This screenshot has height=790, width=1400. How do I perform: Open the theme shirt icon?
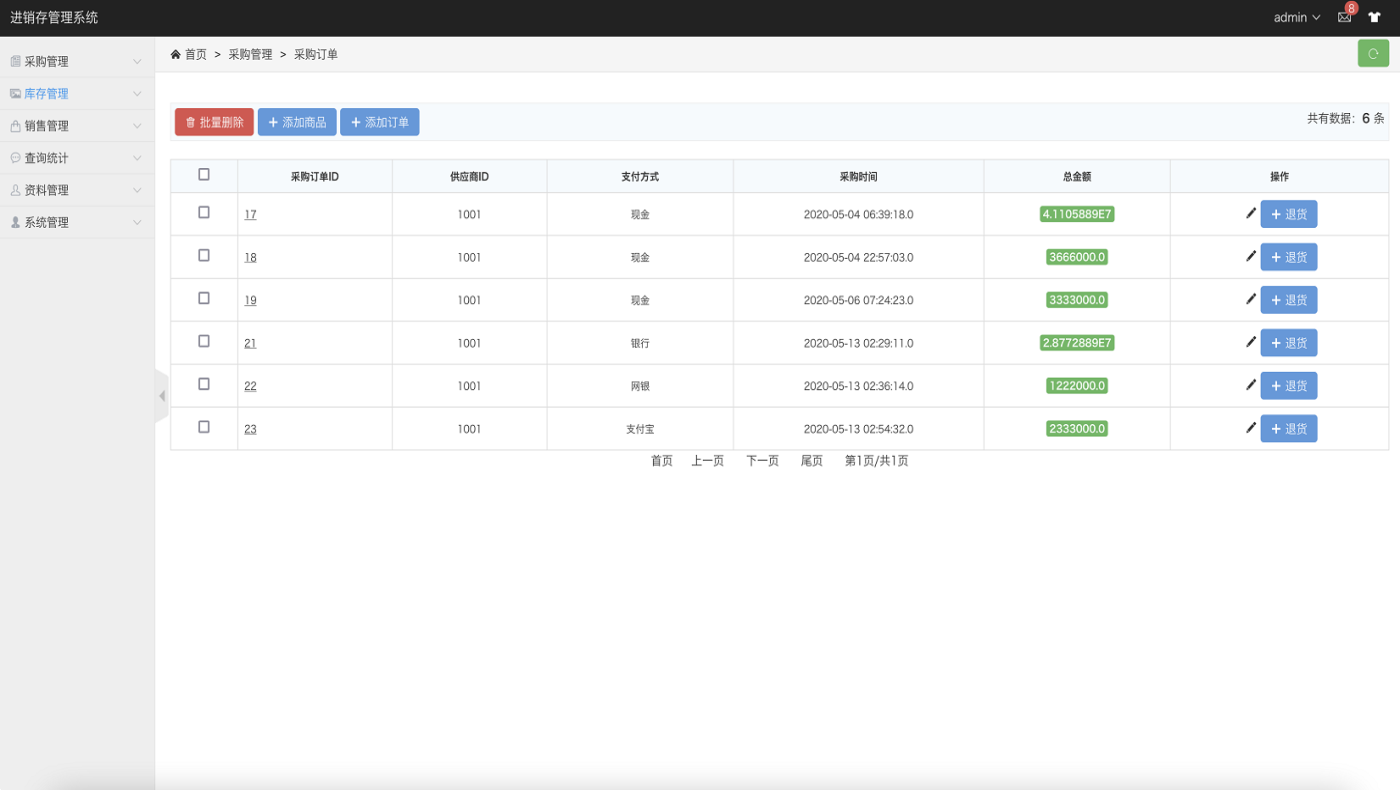point(1374,17)
